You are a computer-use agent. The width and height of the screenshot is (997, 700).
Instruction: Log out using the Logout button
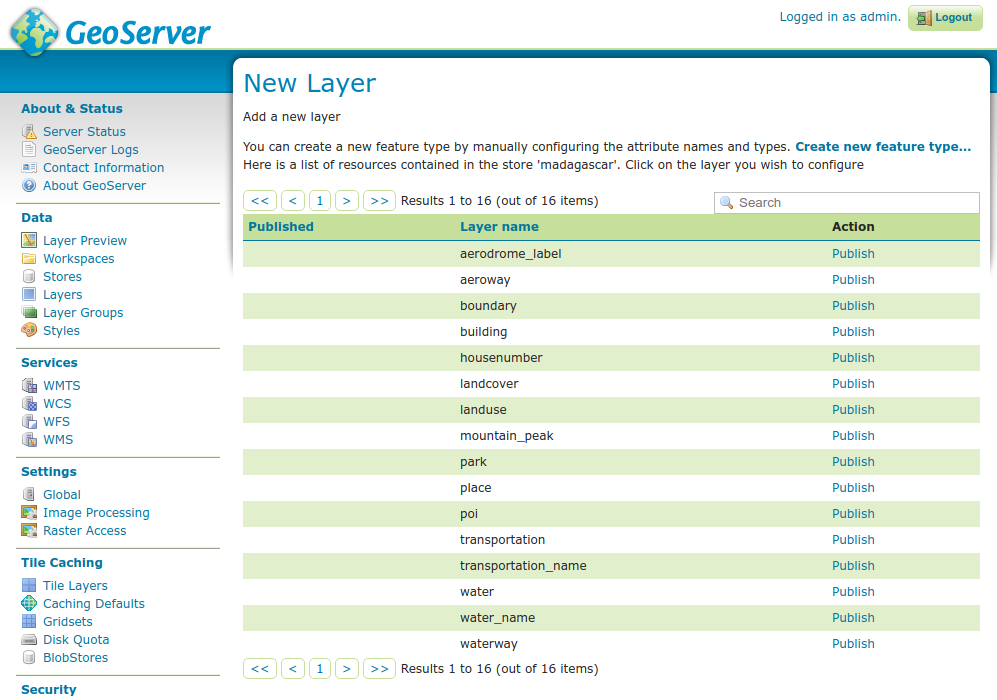point(945,18)
